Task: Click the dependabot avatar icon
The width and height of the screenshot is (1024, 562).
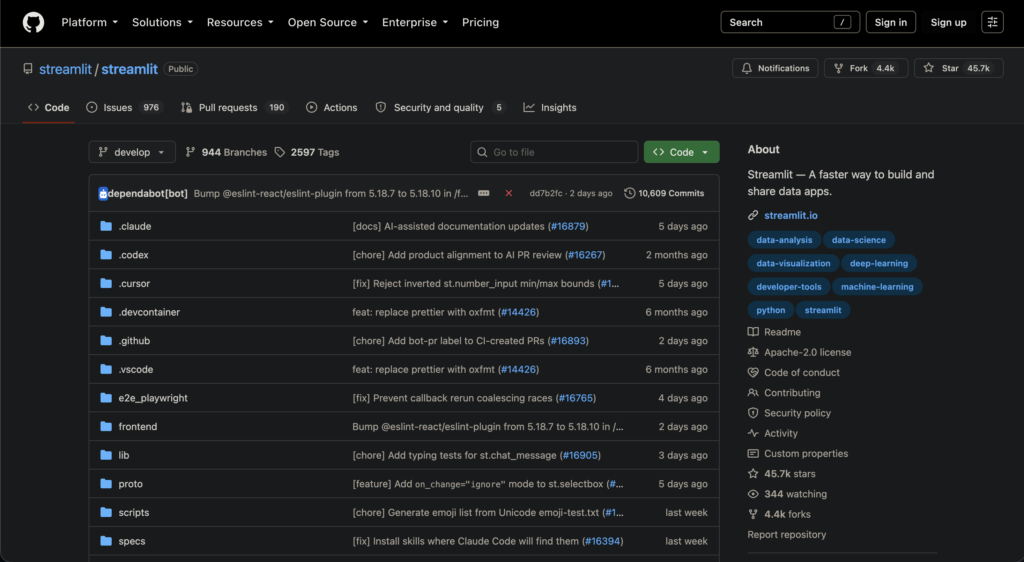Action: (103, 193)
